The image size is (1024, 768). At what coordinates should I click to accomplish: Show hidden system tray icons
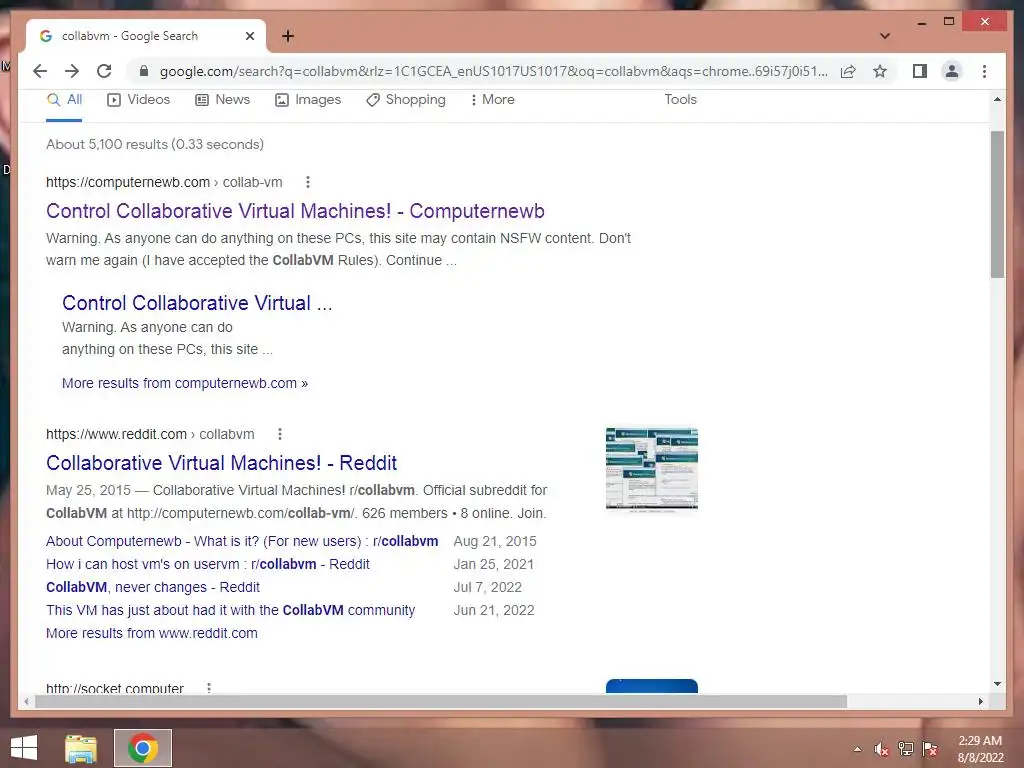pos(857,749)
